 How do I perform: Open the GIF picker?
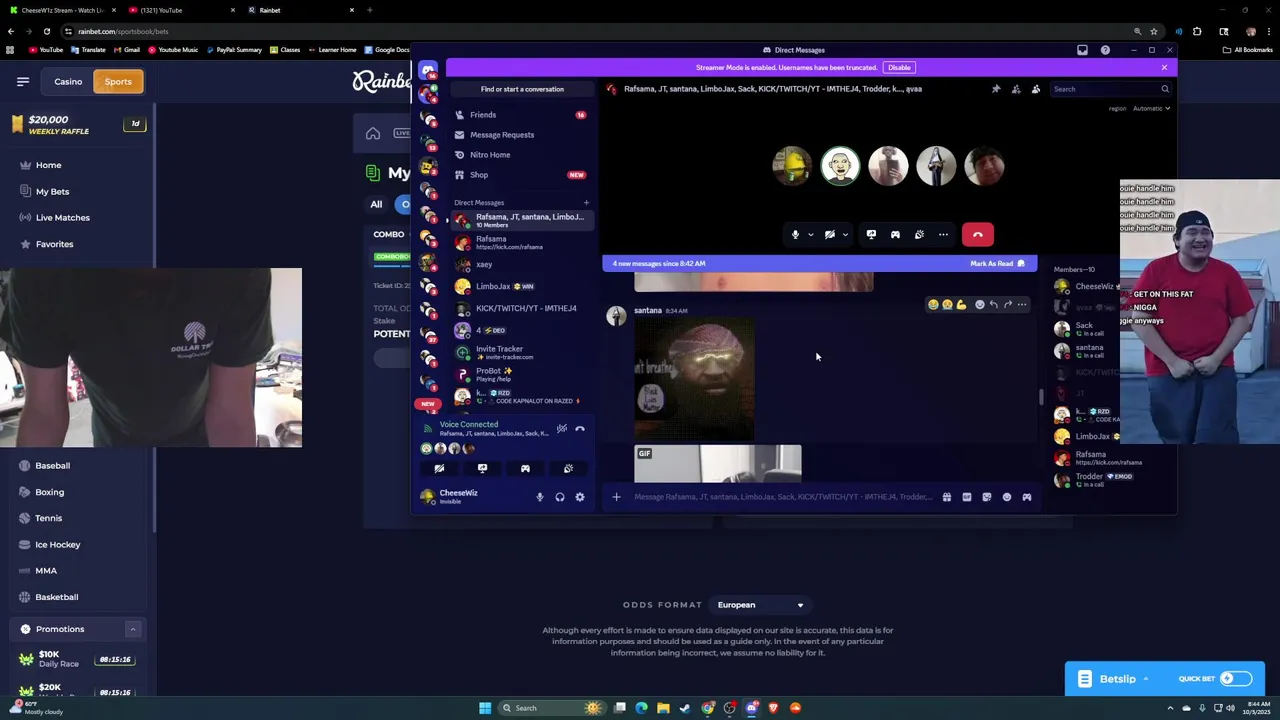click(x=966, y=497)
